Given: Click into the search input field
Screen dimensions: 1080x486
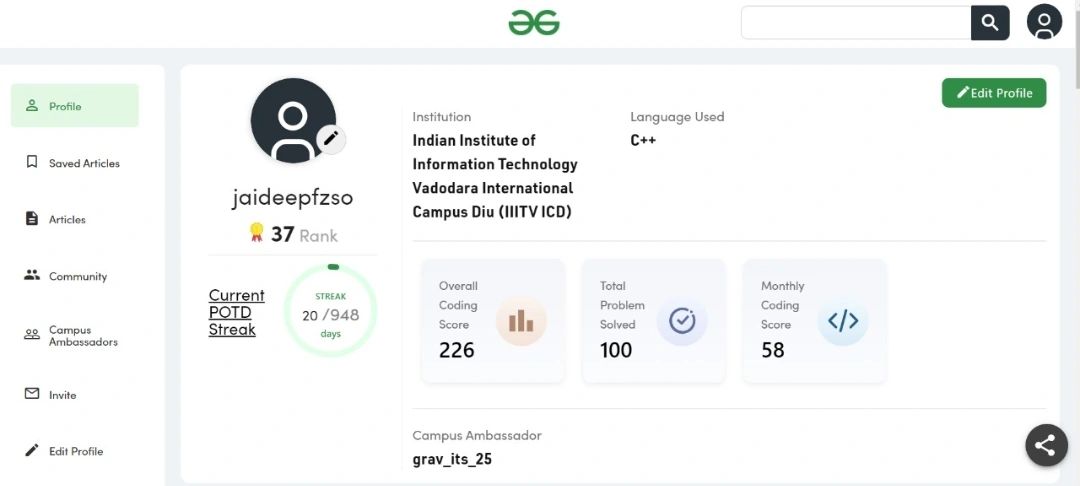Looking at the screenshot, I should point(856,23).
